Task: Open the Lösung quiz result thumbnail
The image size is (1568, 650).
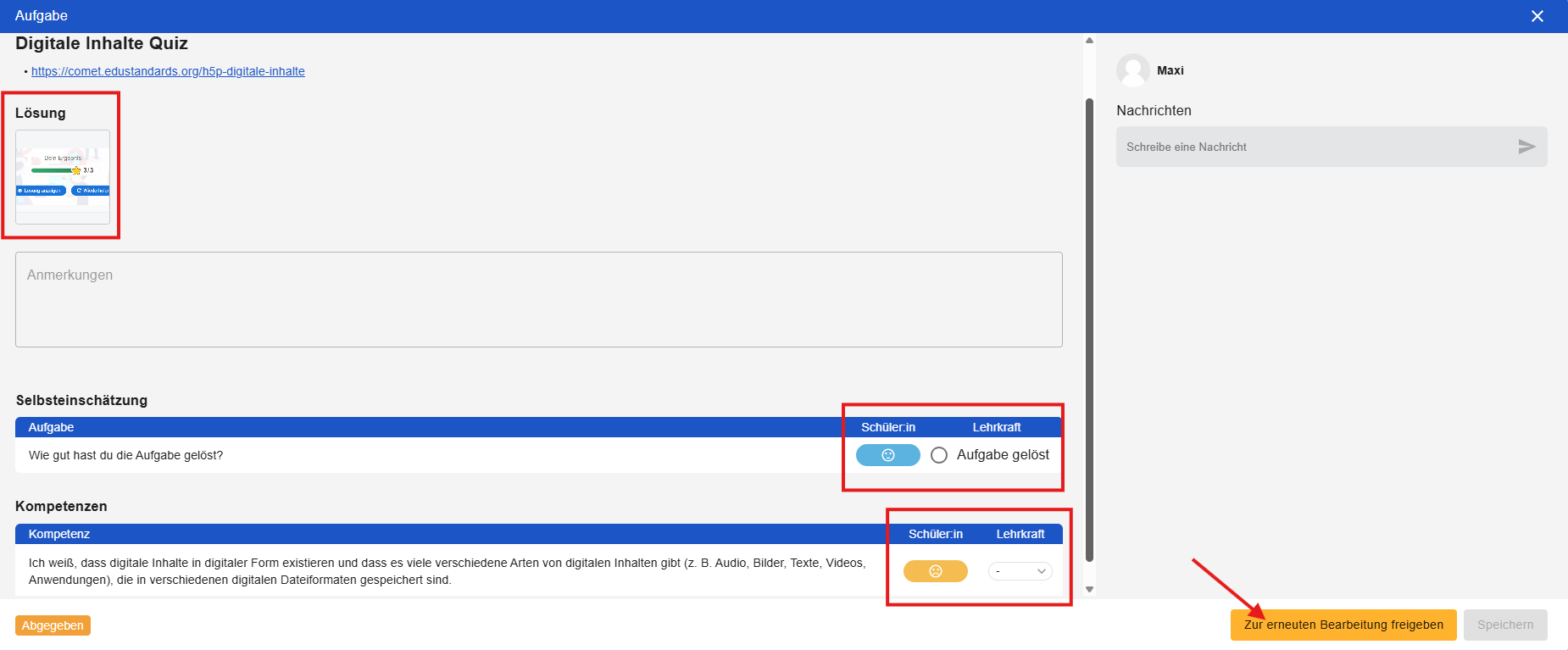Action: coord(63,176)
